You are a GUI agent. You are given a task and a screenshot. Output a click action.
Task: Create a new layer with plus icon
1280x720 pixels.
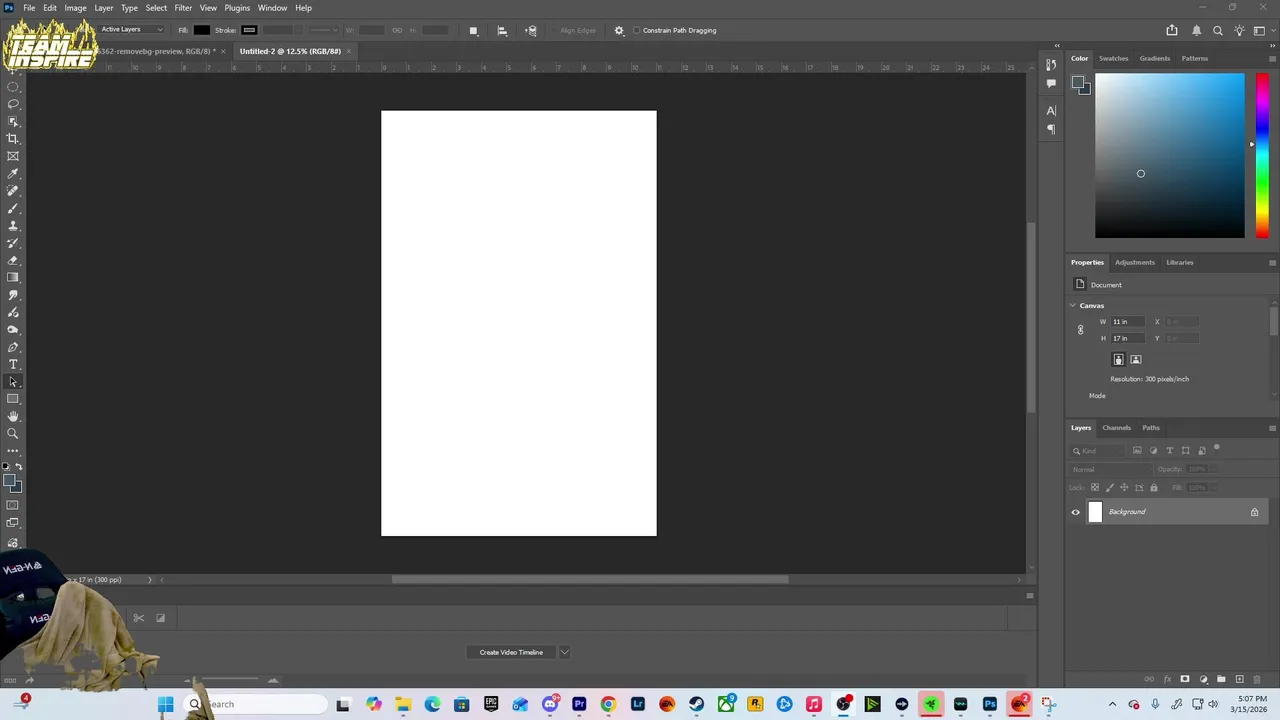pyautogui.click(x=1239, y=680)
